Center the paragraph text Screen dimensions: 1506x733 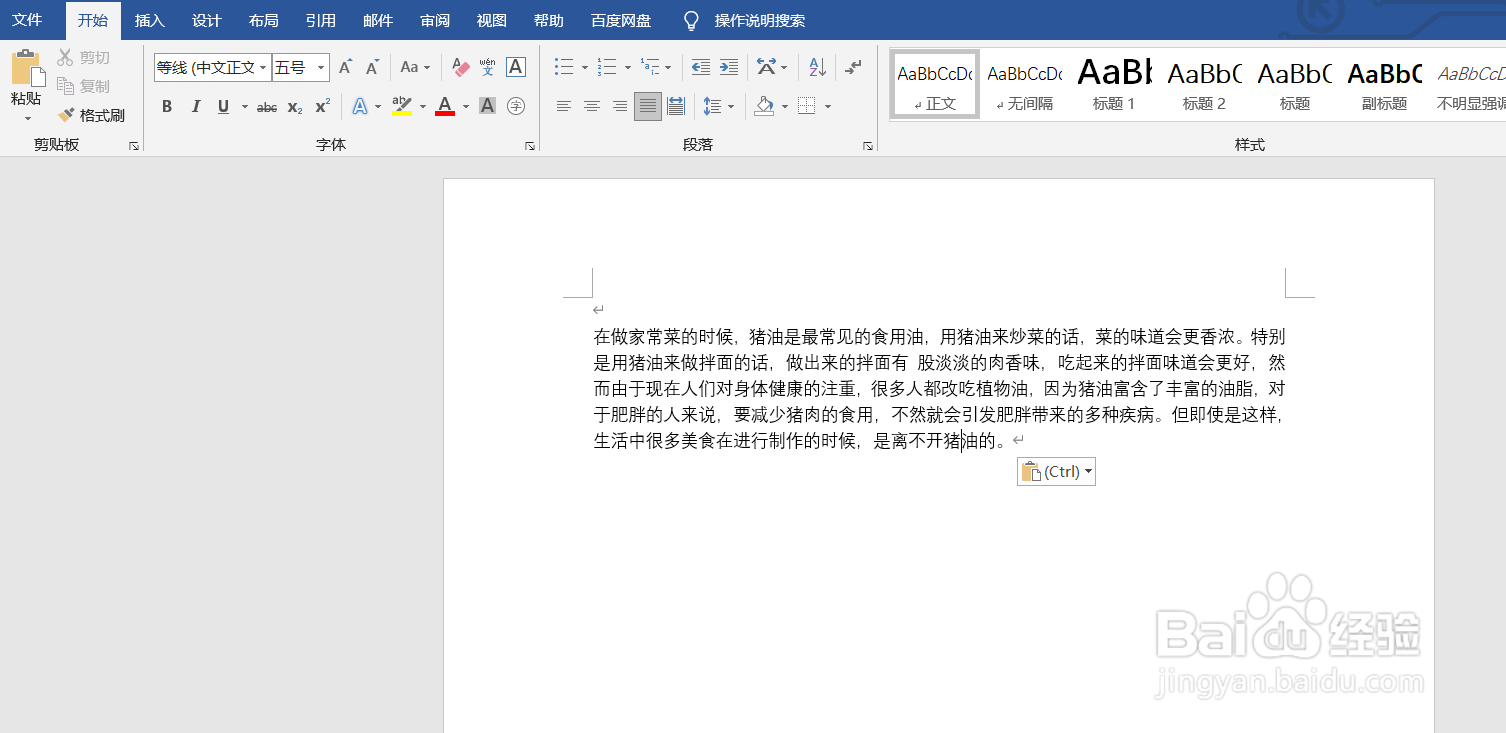tap(592, 106)
